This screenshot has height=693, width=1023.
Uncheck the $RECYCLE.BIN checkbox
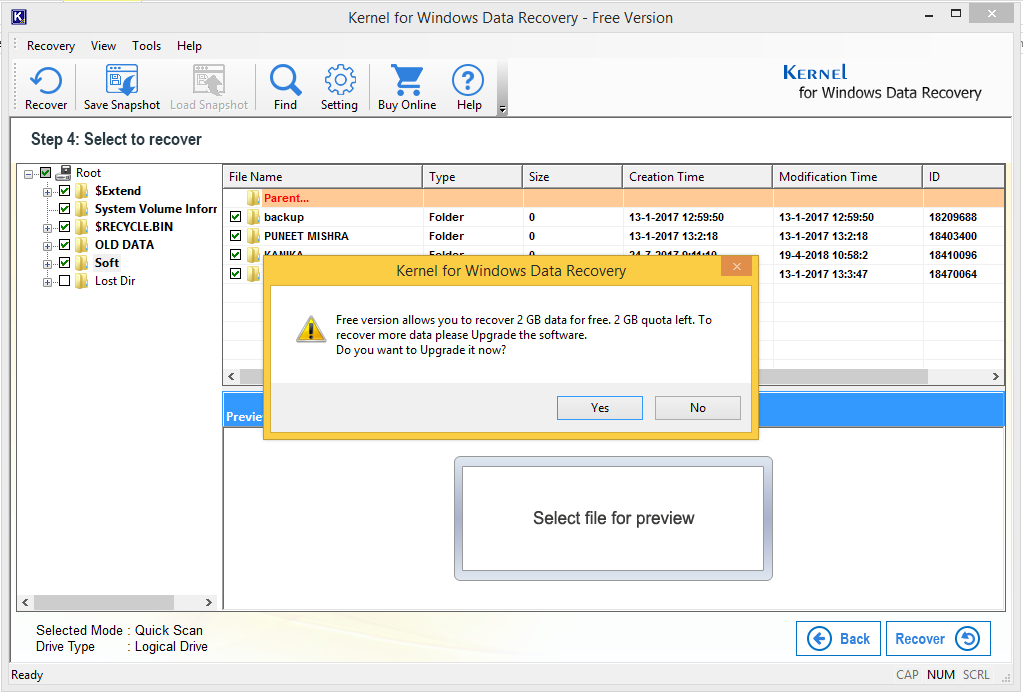(x=65, y=226)
